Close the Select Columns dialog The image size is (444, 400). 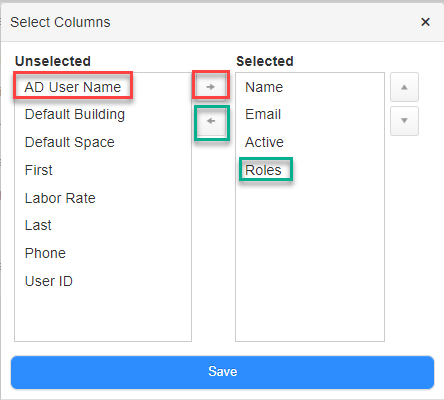coord(425,22)
